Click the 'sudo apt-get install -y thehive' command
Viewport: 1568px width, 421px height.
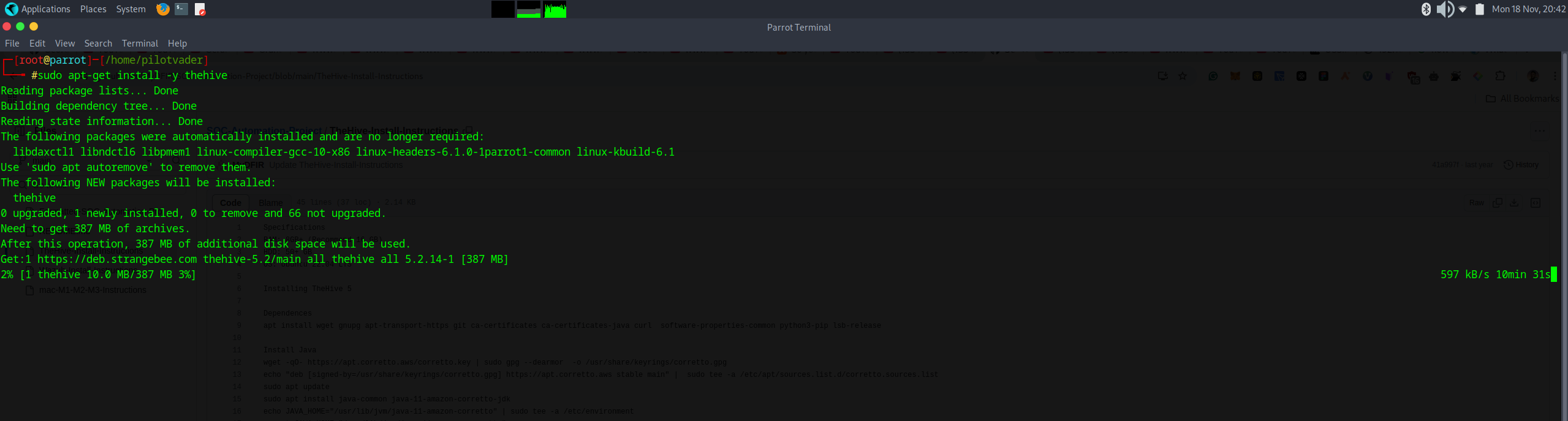132,75
